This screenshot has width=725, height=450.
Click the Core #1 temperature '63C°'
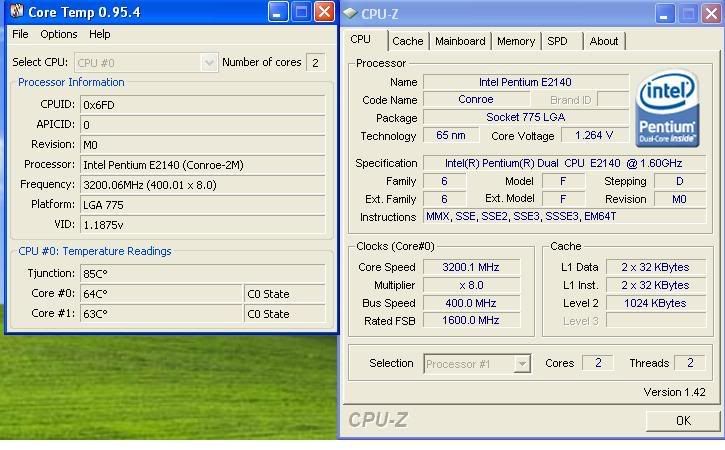click(161, 314)
